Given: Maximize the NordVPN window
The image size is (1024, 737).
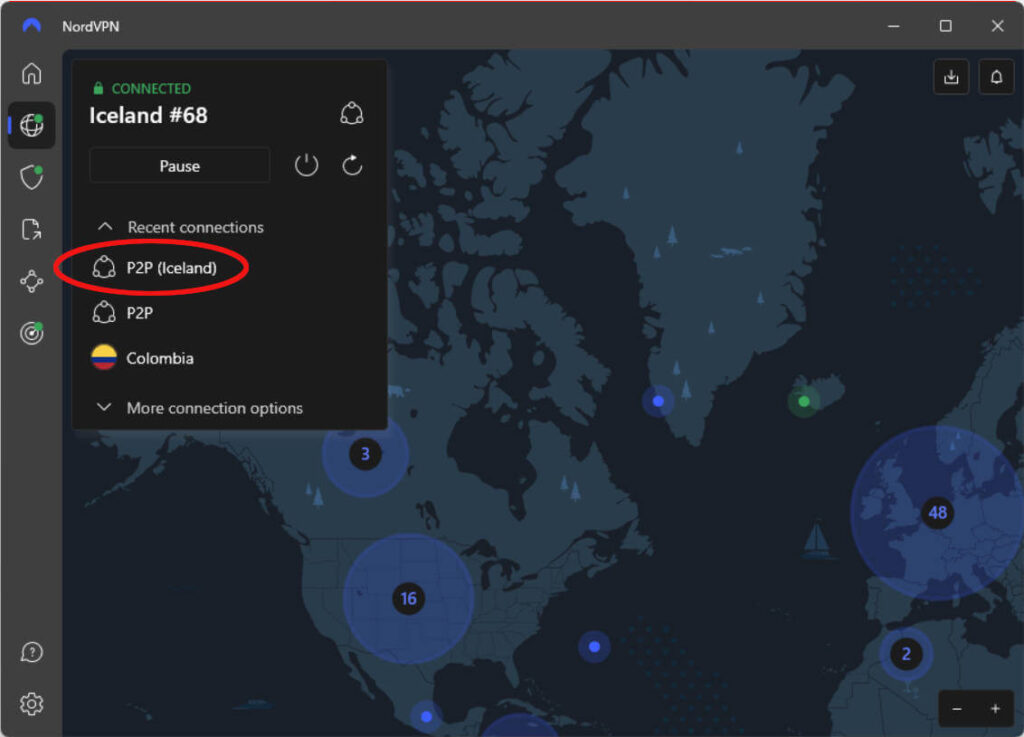Looking at the screenshot, I should click(x=945, y=26).
